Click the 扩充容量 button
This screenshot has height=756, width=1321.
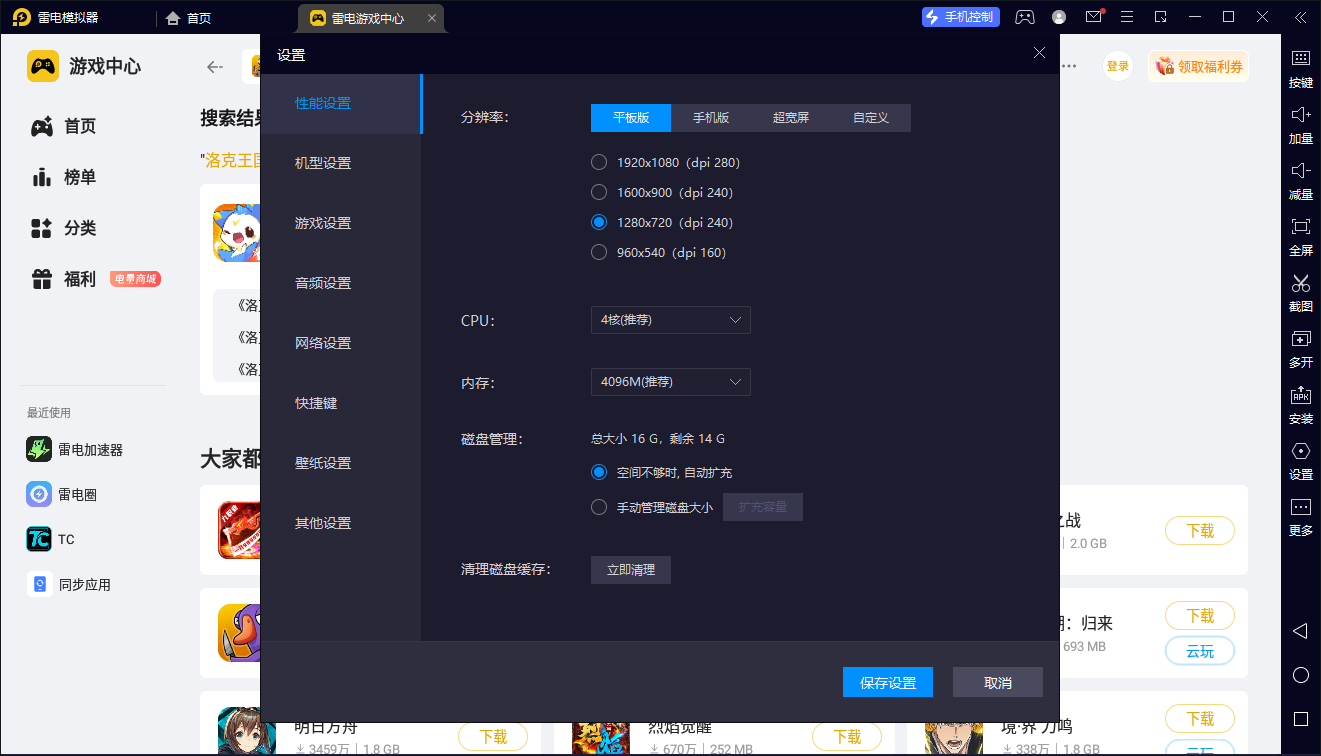tap(763, 507)
